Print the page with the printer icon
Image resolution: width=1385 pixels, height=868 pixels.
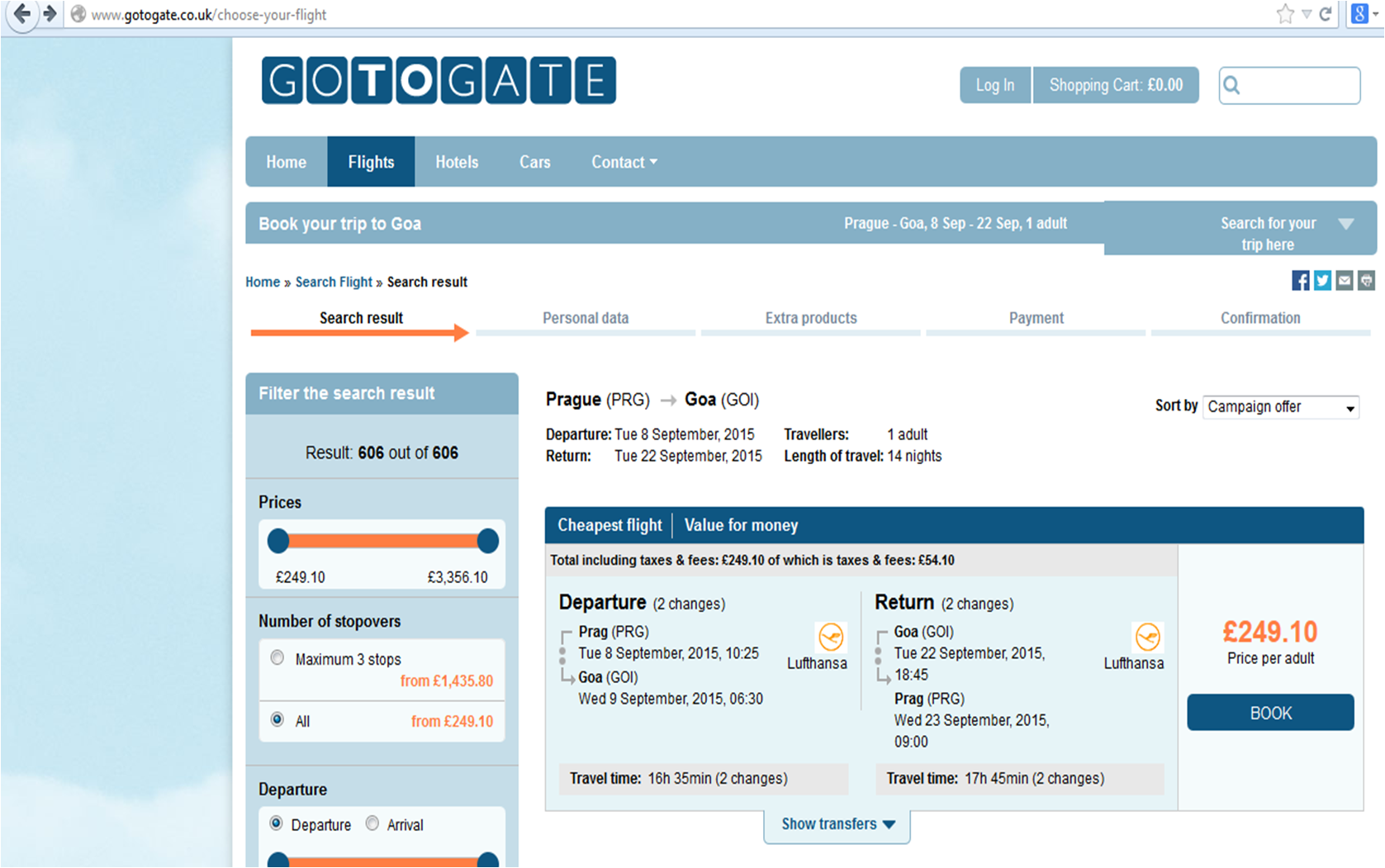pyautogui.click(x=1367, y=281)
